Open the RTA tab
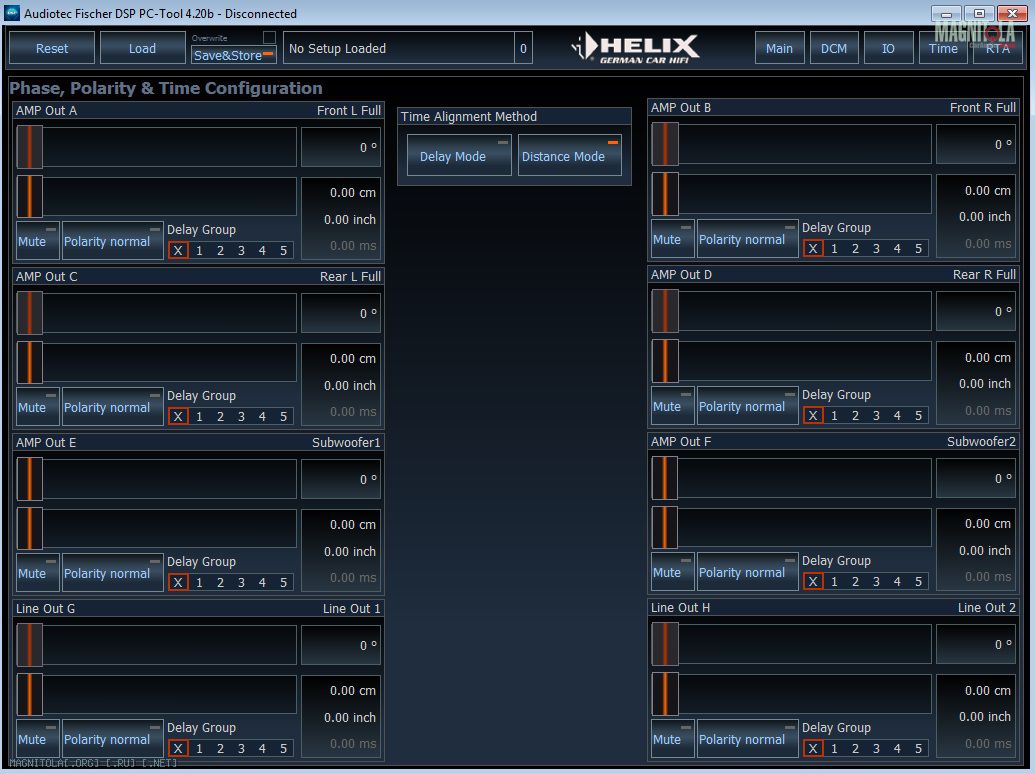1035x774 pixels. point(997,48)
